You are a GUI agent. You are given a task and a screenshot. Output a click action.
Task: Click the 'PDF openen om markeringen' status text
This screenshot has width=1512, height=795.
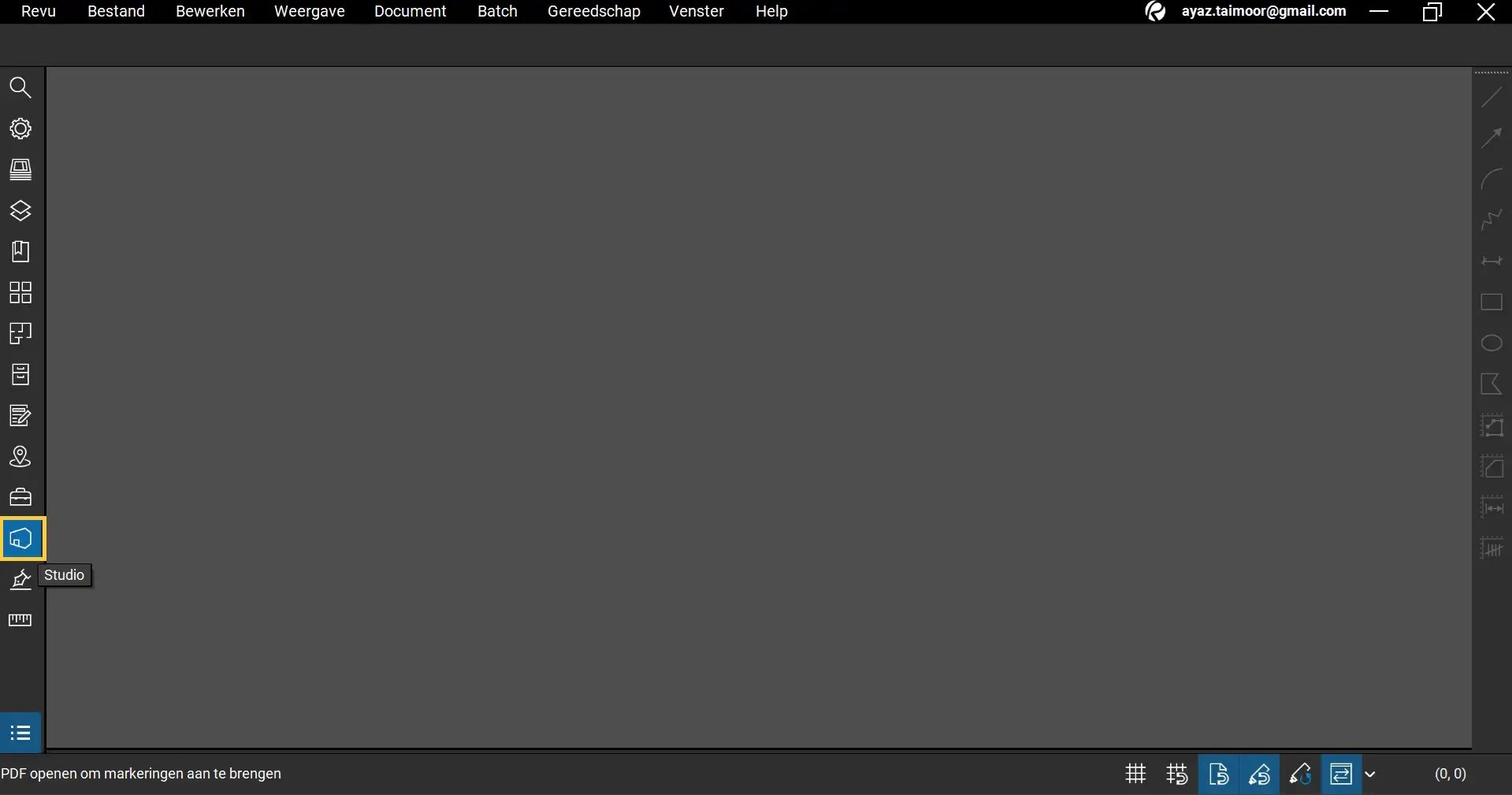point(141,774)
